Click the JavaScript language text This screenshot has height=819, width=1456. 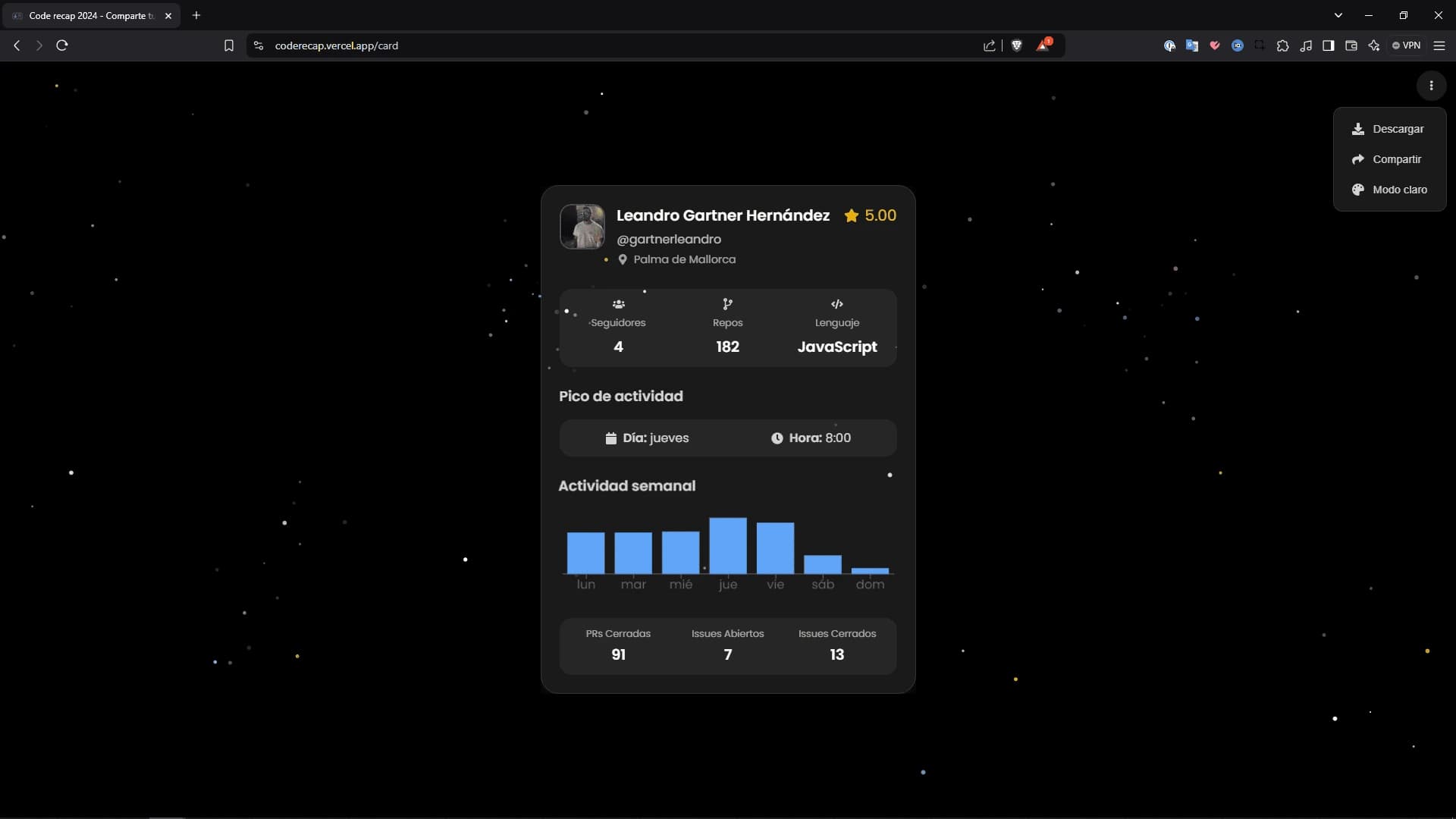pyautogui.click(x=836, y=347)
